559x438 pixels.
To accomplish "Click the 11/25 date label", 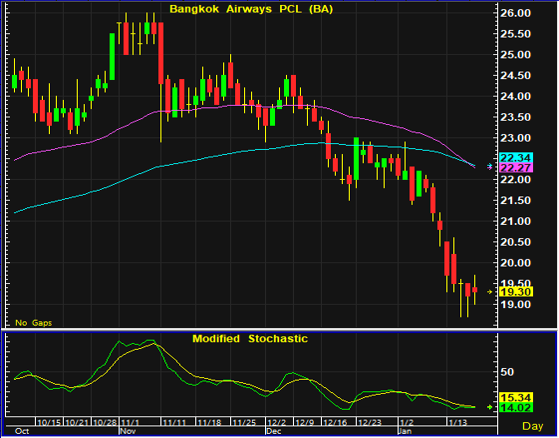I will pyautogui.click(x=244, y=423).
